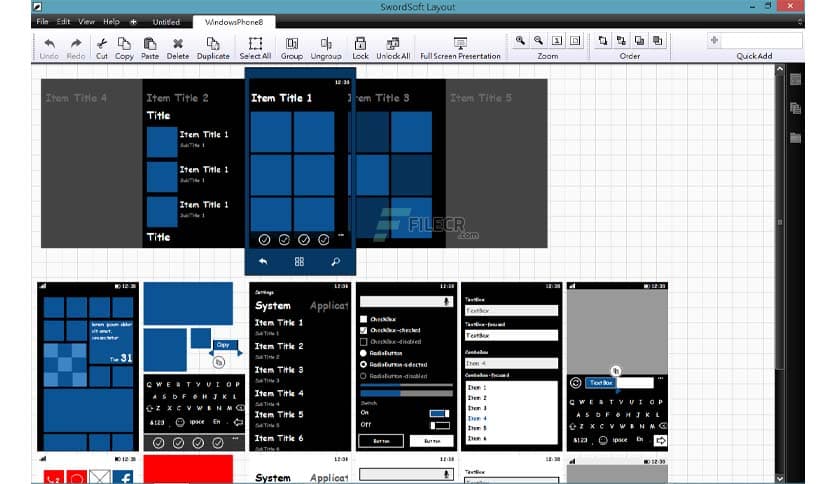The width and height of the screenshot is (836, 484).
Task: Toggle the On switch in the mockup
Action: (x=439, y=414)
